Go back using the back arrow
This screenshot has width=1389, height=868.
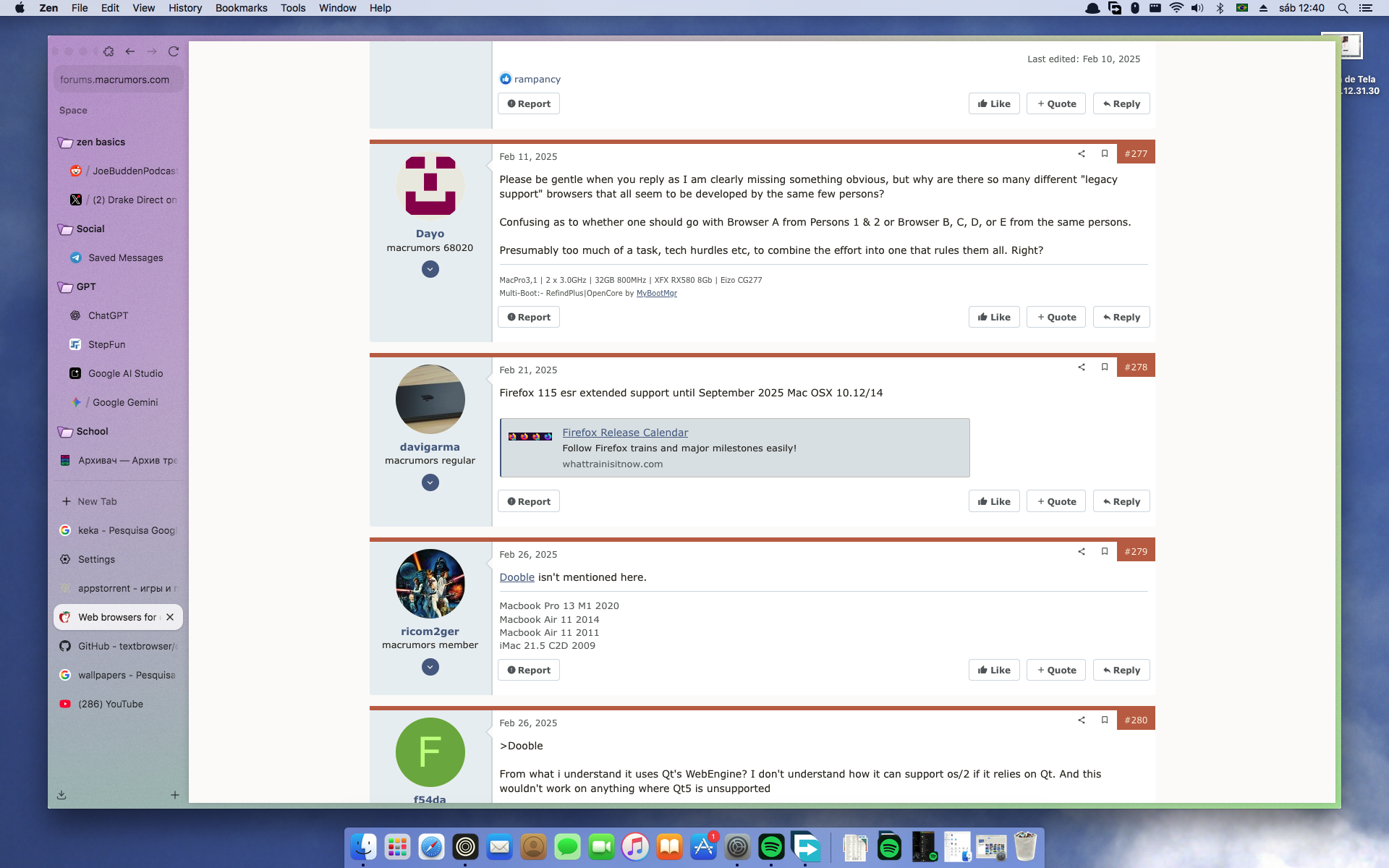click(130, 51)
